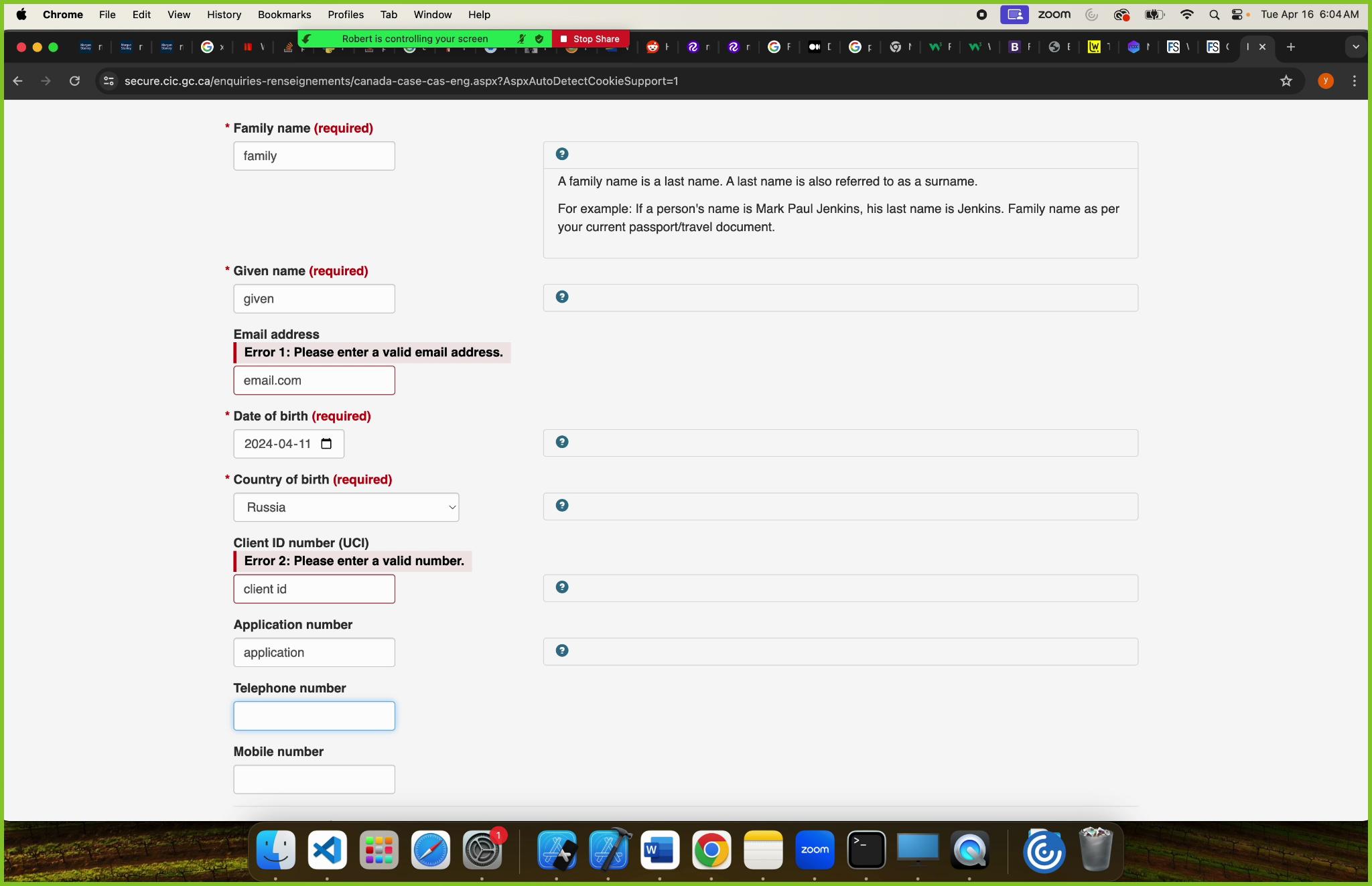Click the help icon next to Given name
Screen dimensions: 1372x886
(561, 296)
